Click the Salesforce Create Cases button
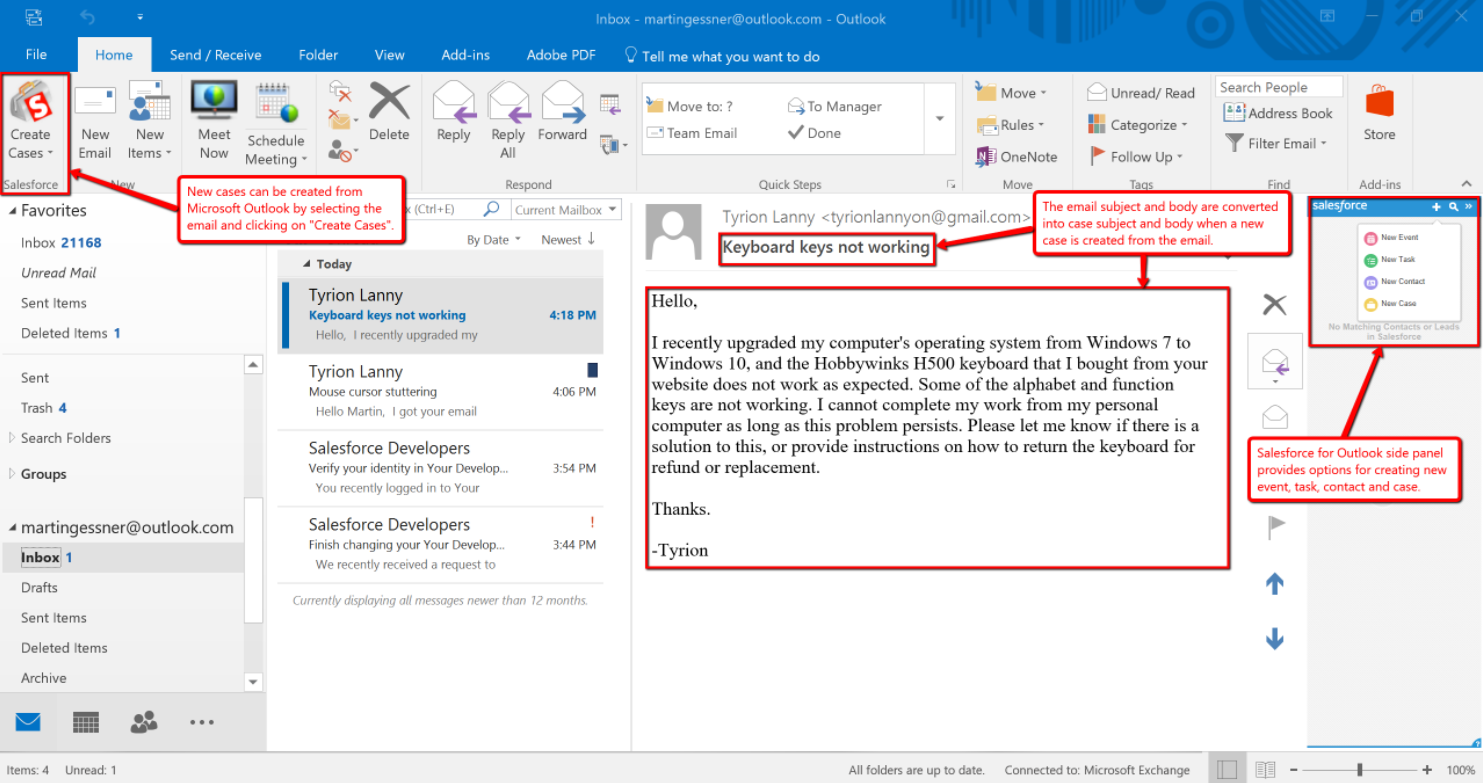 [x=32, y=122]
